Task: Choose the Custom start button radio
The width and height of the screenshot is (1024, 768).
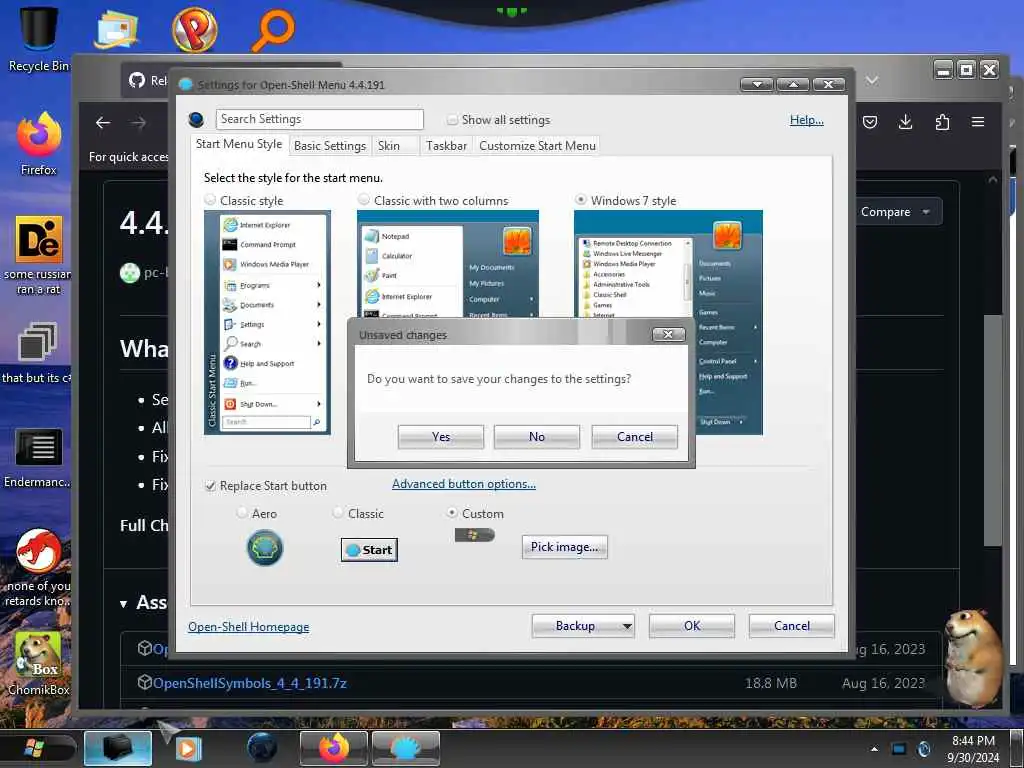Action: tap(452, 513)
